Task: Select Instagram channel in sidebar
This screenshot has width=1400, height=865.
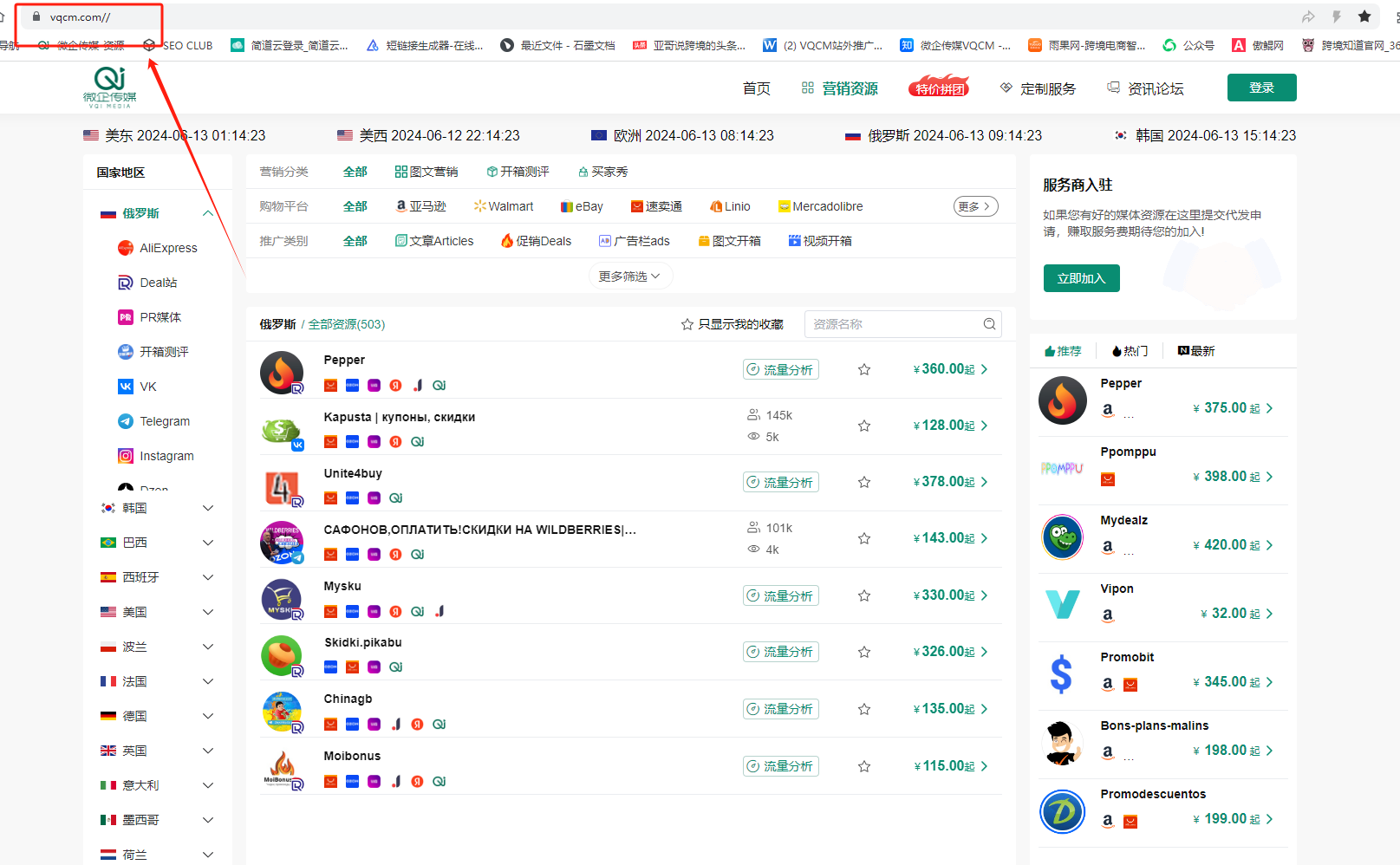Action: pyautogui.click(x=156, y=456)
